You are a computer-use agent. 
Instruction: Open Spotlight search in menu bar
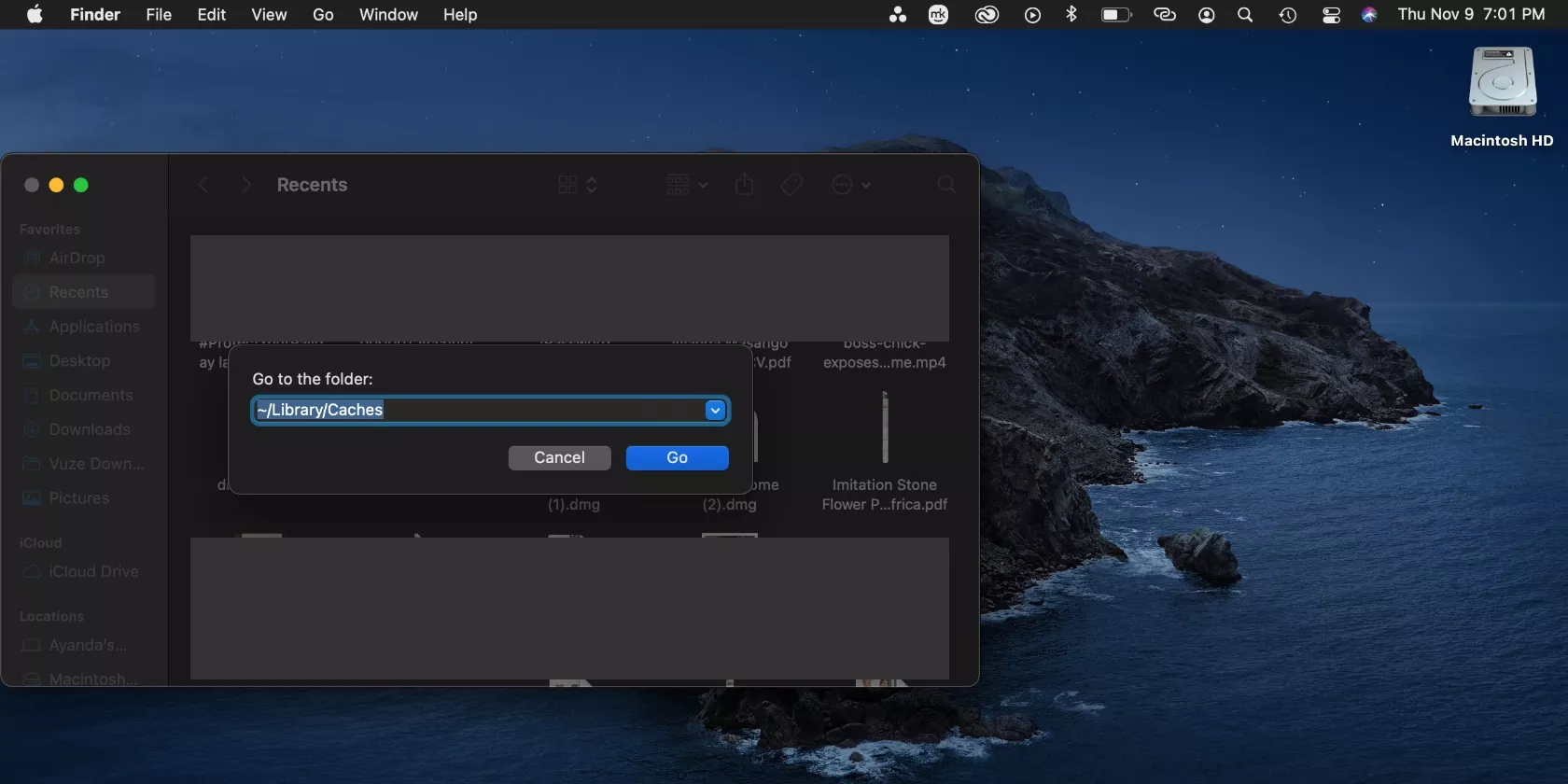tap(1245, 14)
